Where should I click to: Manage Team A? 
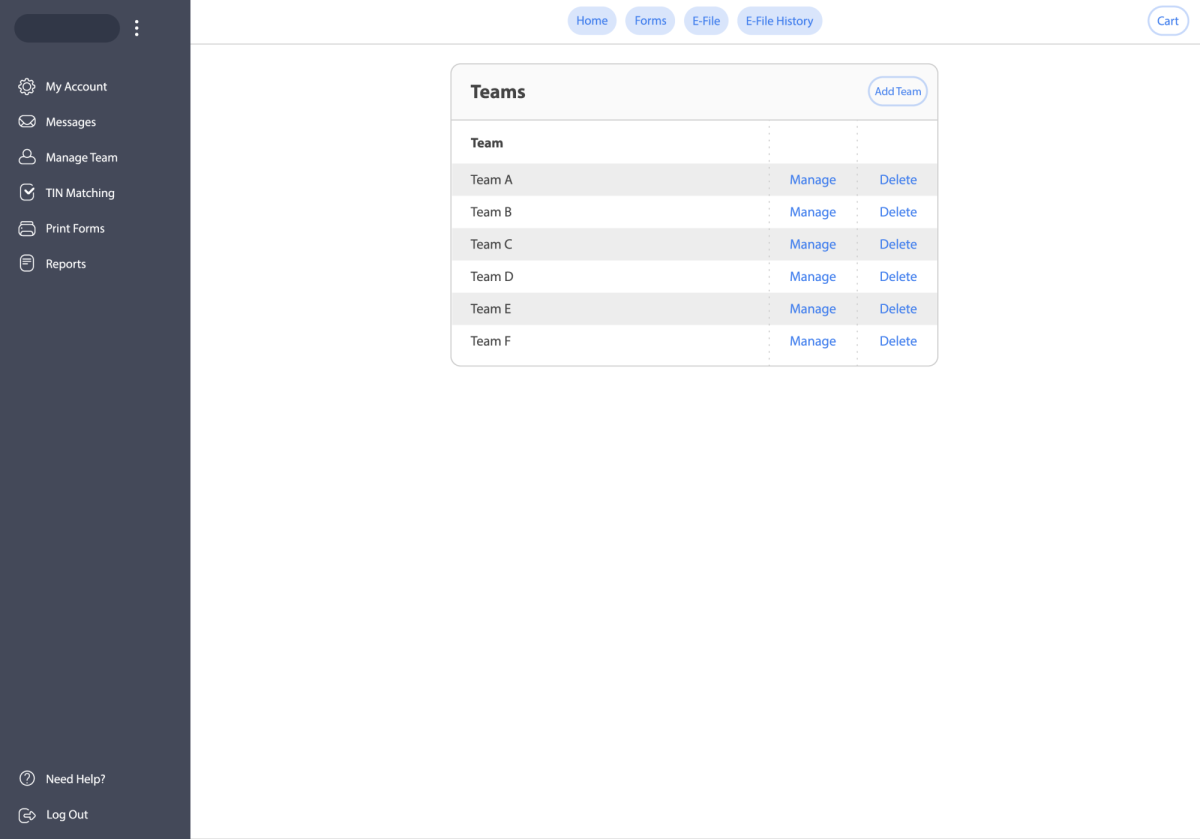tap(812, 179)
